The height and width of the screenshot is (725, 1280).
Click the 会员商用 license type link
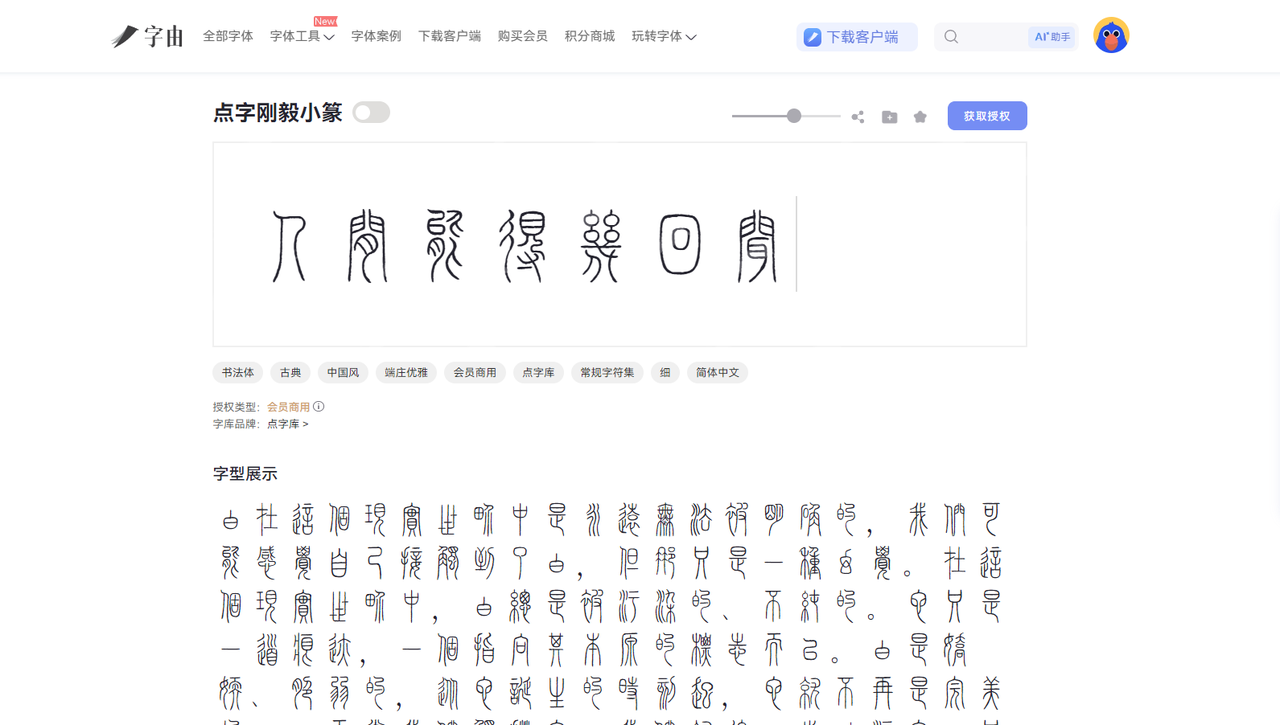[x=288, y=407]
